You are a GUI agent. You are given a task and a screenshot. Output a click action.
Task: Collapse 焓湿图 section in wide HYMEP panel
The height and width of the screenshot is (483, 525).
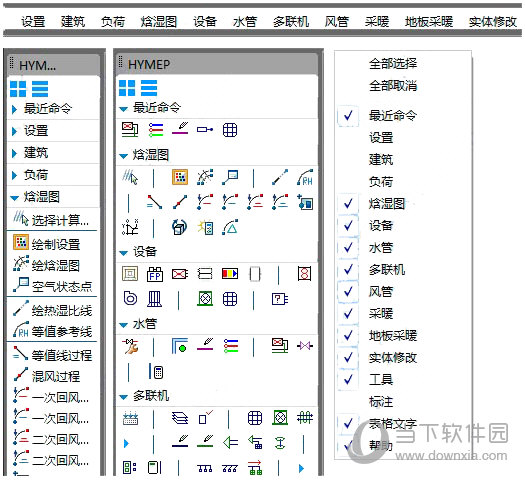(x=124, y=156)
